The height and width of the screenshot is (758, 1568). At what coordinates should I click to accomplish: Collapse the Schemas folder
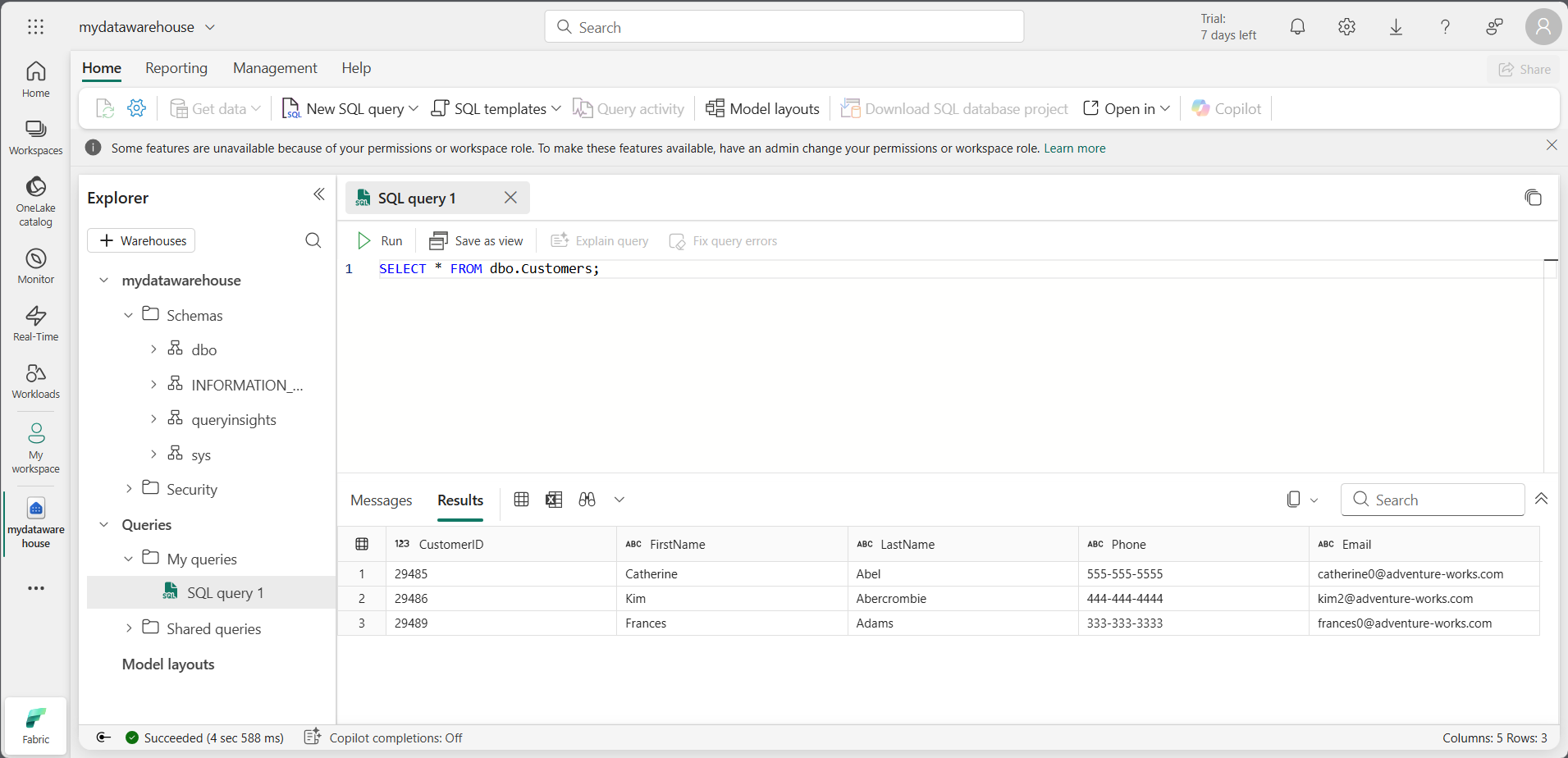[128, 315]
